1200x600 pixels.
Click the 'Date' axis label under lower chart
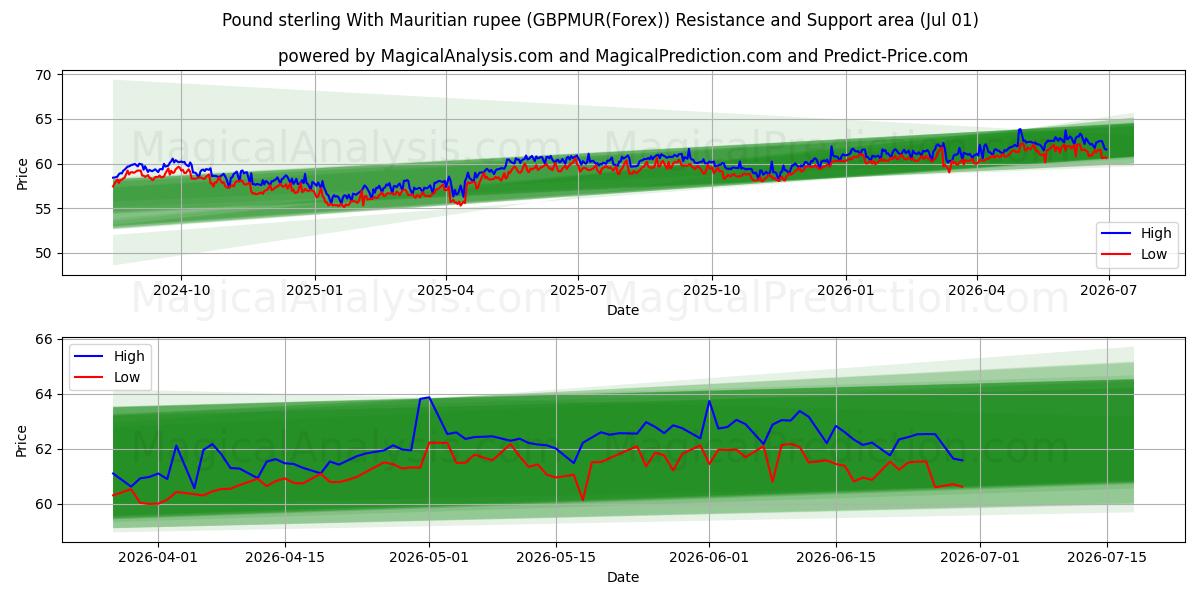pyautogui.click(x=623, y=577)
